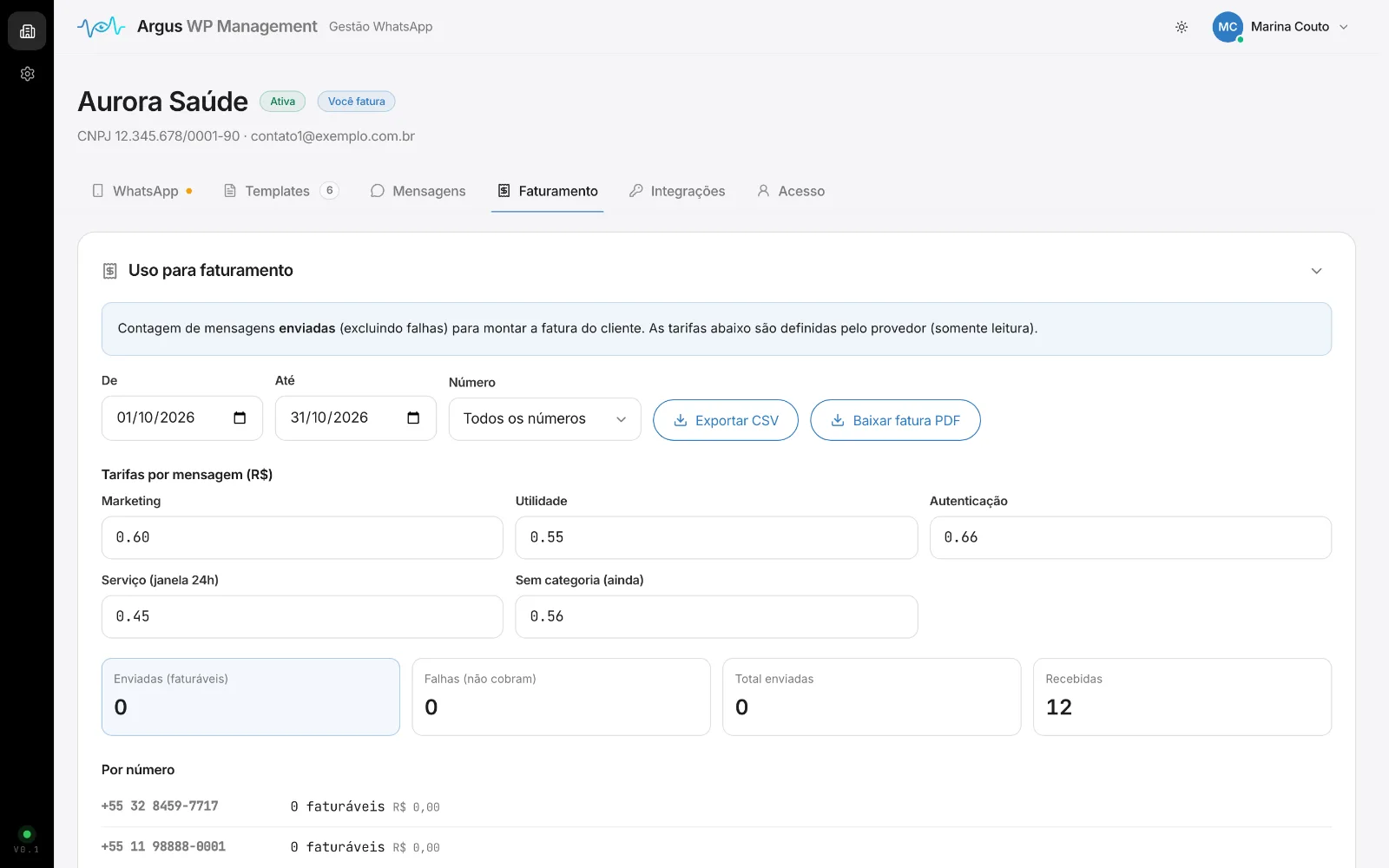This screenshot has width=1389, height=868.
Task: Click the Sem categoria rate field 0.56
Action: coord(716,617)
